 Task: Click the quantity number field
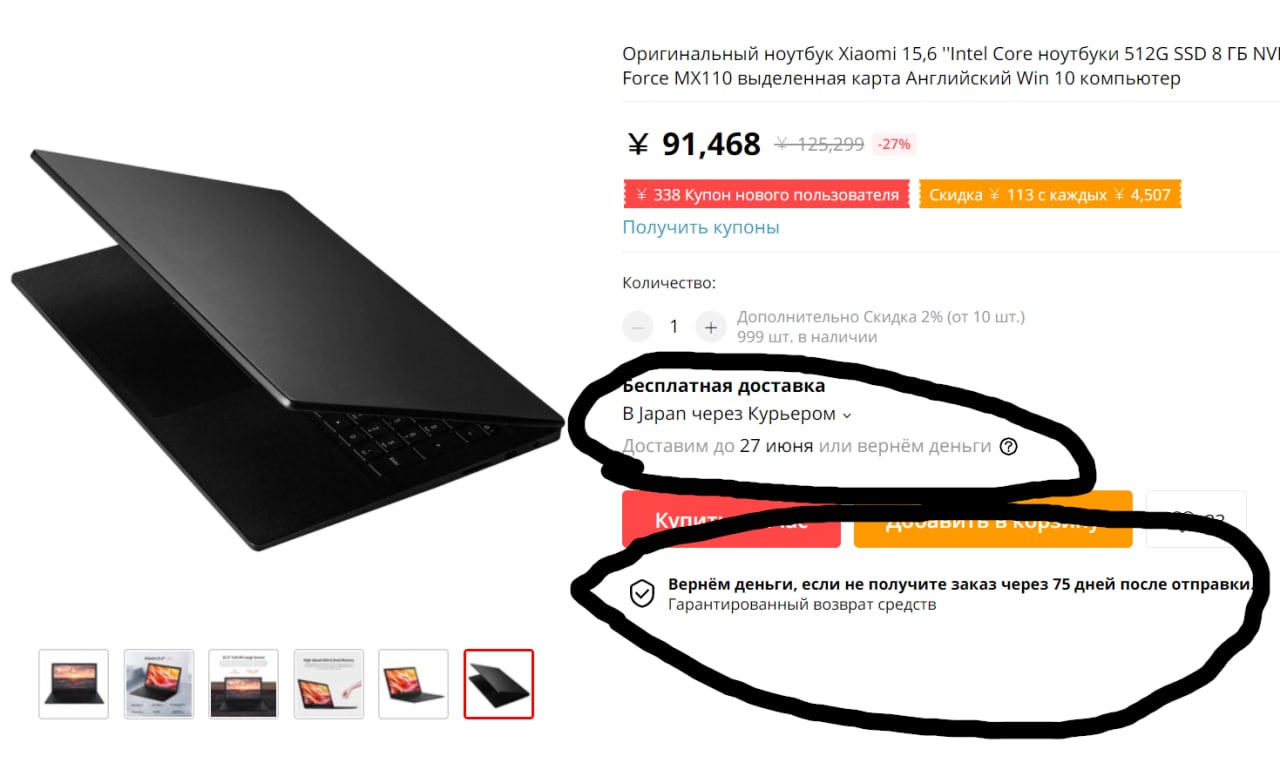pyautogui.click(x=674, y=327)
